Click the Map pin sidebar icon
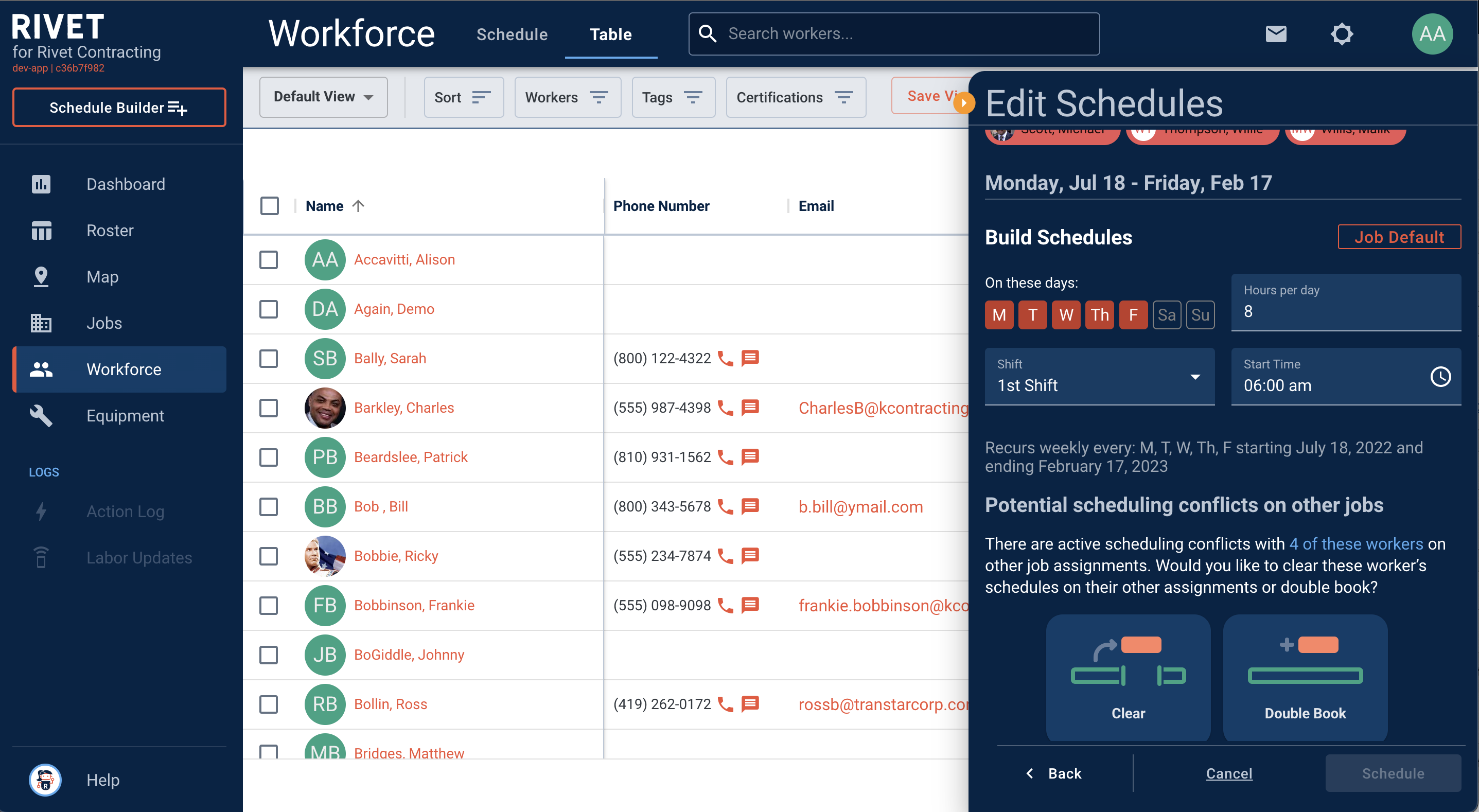Image resolution: width=1479 pixels, height=812 pixels. click(x=41, y=277)
